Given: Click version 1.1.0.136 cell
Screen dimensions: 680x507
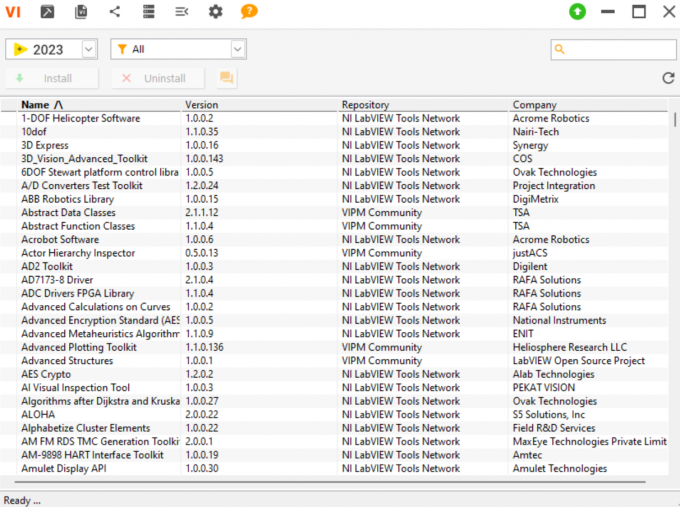Looking at the screenshot, I should (204, 347).
